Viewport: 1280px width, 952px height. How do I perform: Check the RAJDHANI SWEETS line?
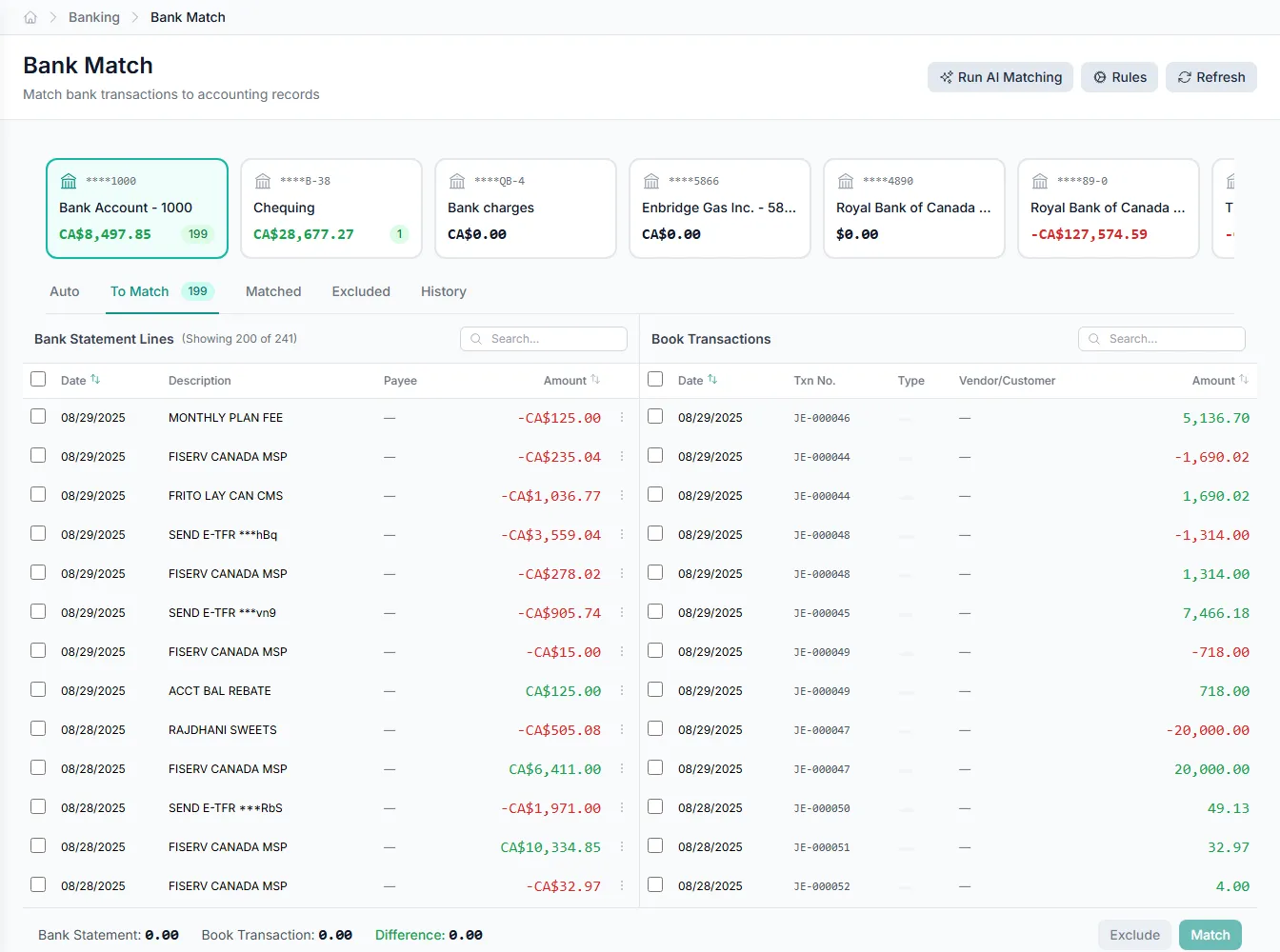point(38,728)
